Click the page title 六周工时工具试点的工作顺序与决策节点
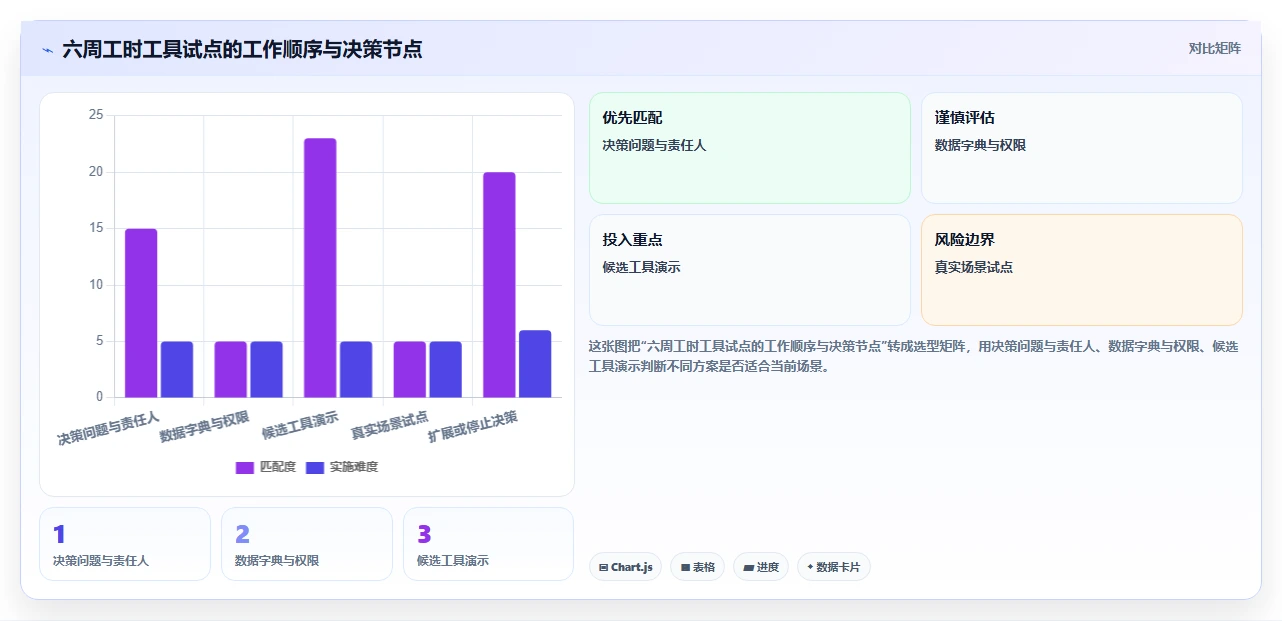Viewport: 1282px width, 621px height. [242, 49]
